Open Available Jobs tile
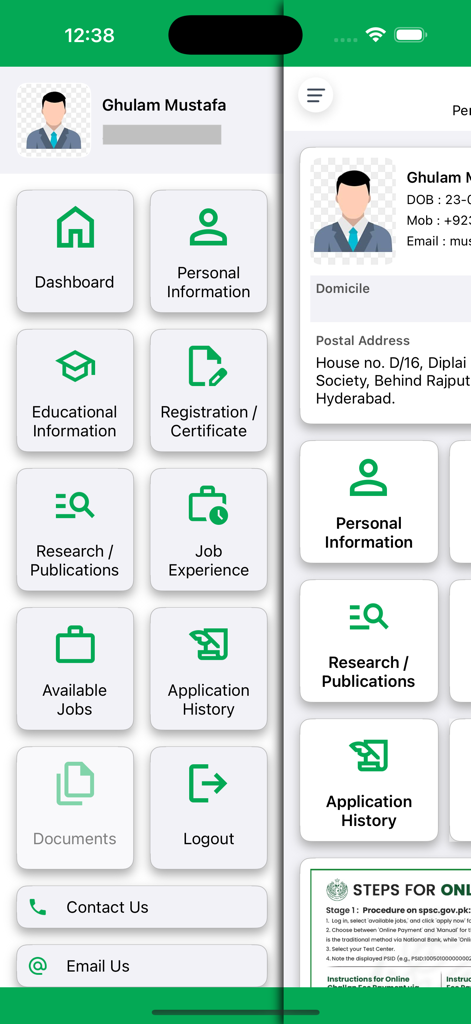This screenshot has width=471, height=1024. pyautogui.click(x=74, y=669)
